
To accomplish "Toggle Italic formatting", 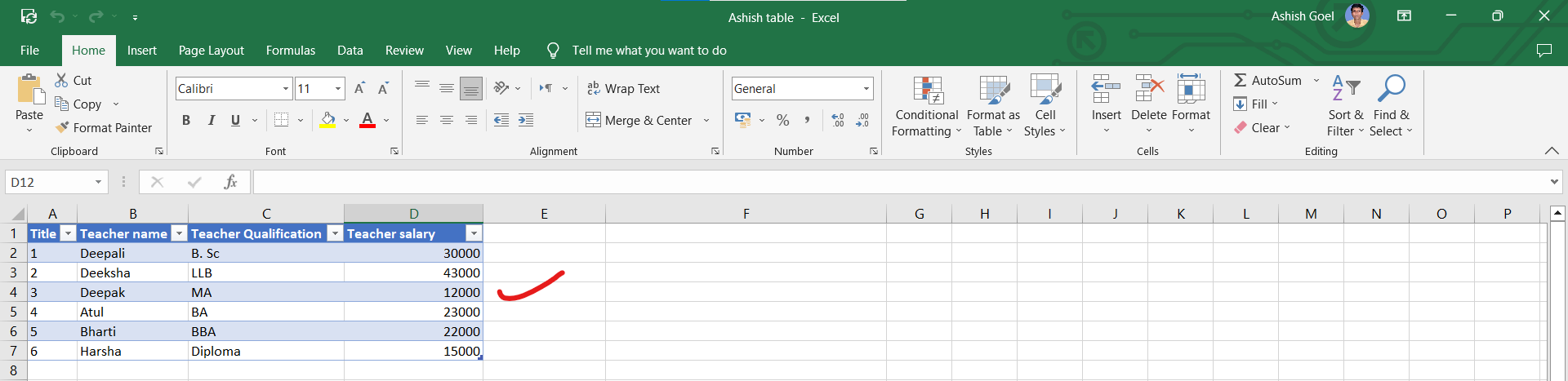I will 211,121.
